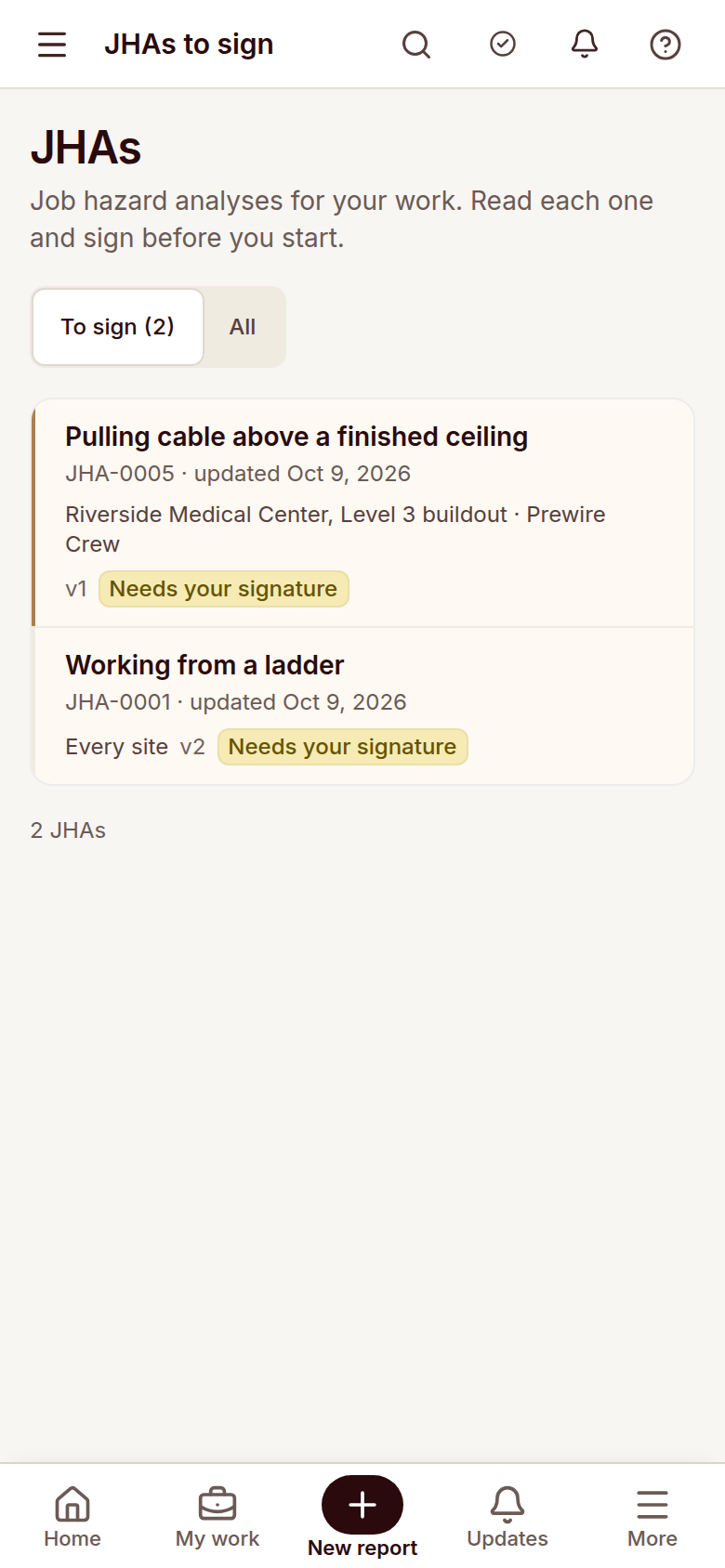Open Pulling cable above a finished ceiling JHA
This screenshot has height=1568, width=725.
(x=363, y=514)
